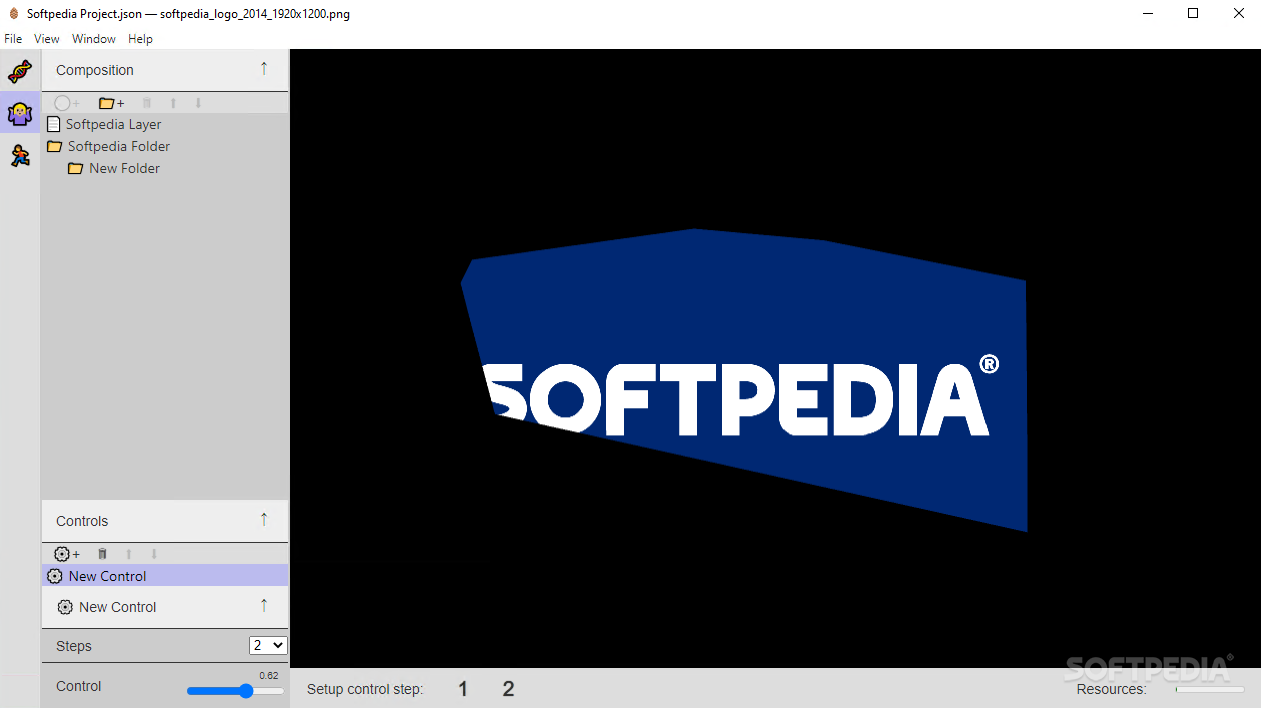
Task: Click the 'Resources:' status label
Action: [x=1111, y=689]
